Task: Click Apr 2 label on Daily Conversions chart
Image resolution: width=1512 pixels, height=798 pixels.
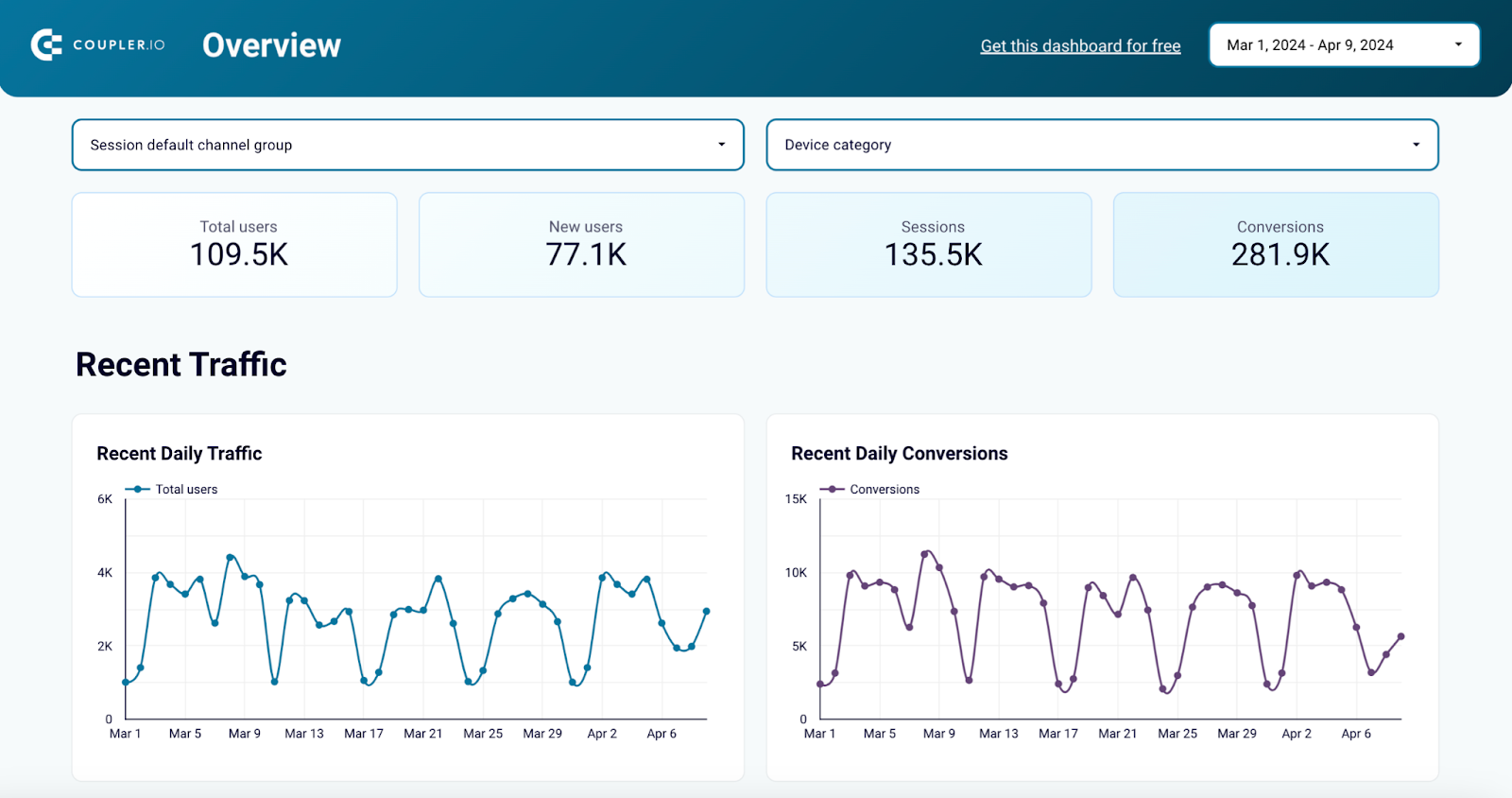Action: [1297, 734]
